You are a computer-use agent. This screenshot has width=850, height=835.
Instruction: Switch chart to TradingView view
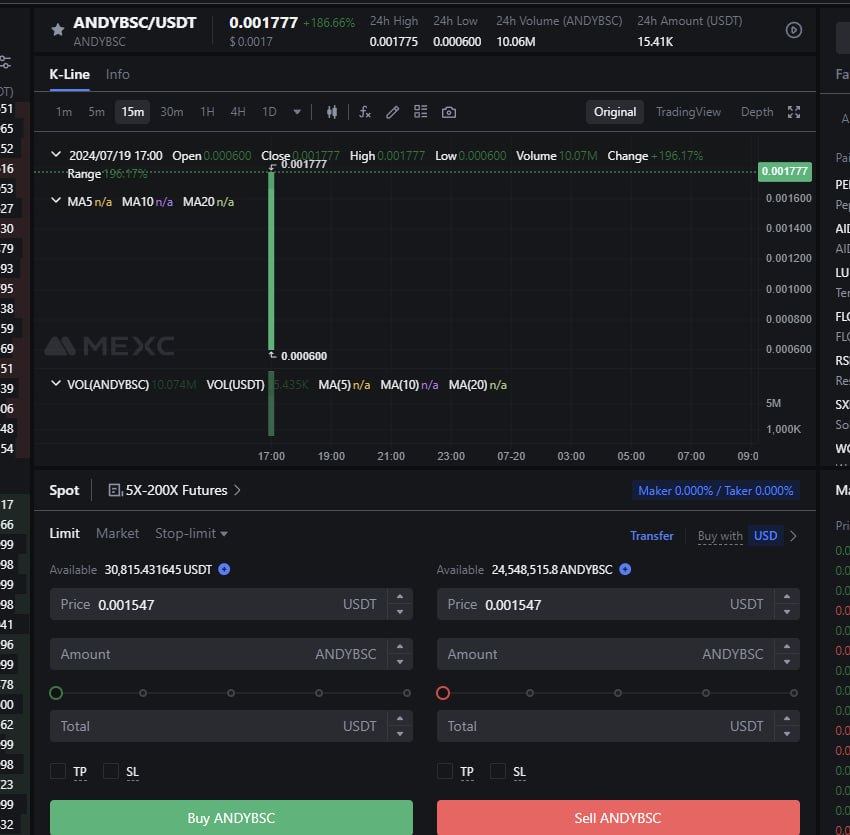(x=688, y=112)
